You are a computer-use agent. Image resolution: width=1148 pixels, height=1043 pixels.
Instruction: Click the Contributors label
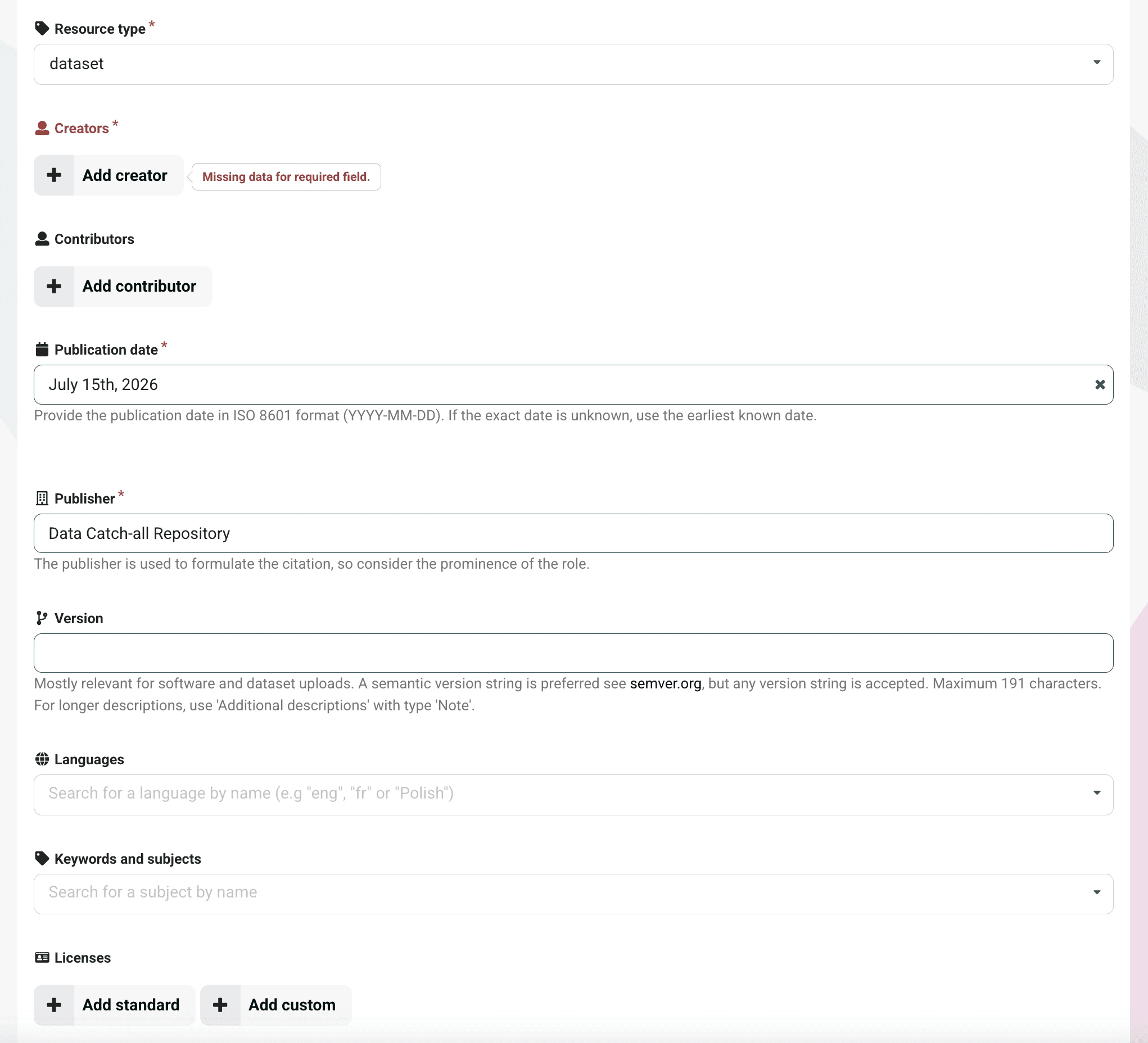coord(94,239)
